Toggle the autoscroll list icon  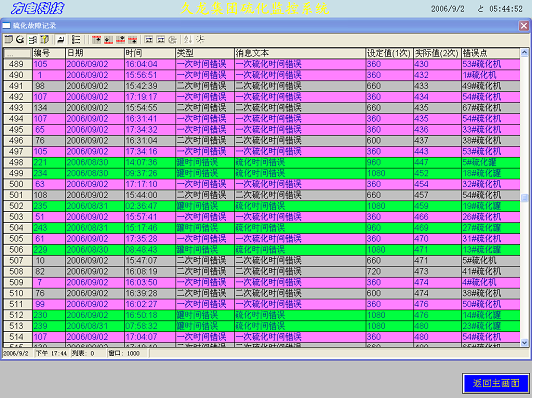(x=76, y=40)
